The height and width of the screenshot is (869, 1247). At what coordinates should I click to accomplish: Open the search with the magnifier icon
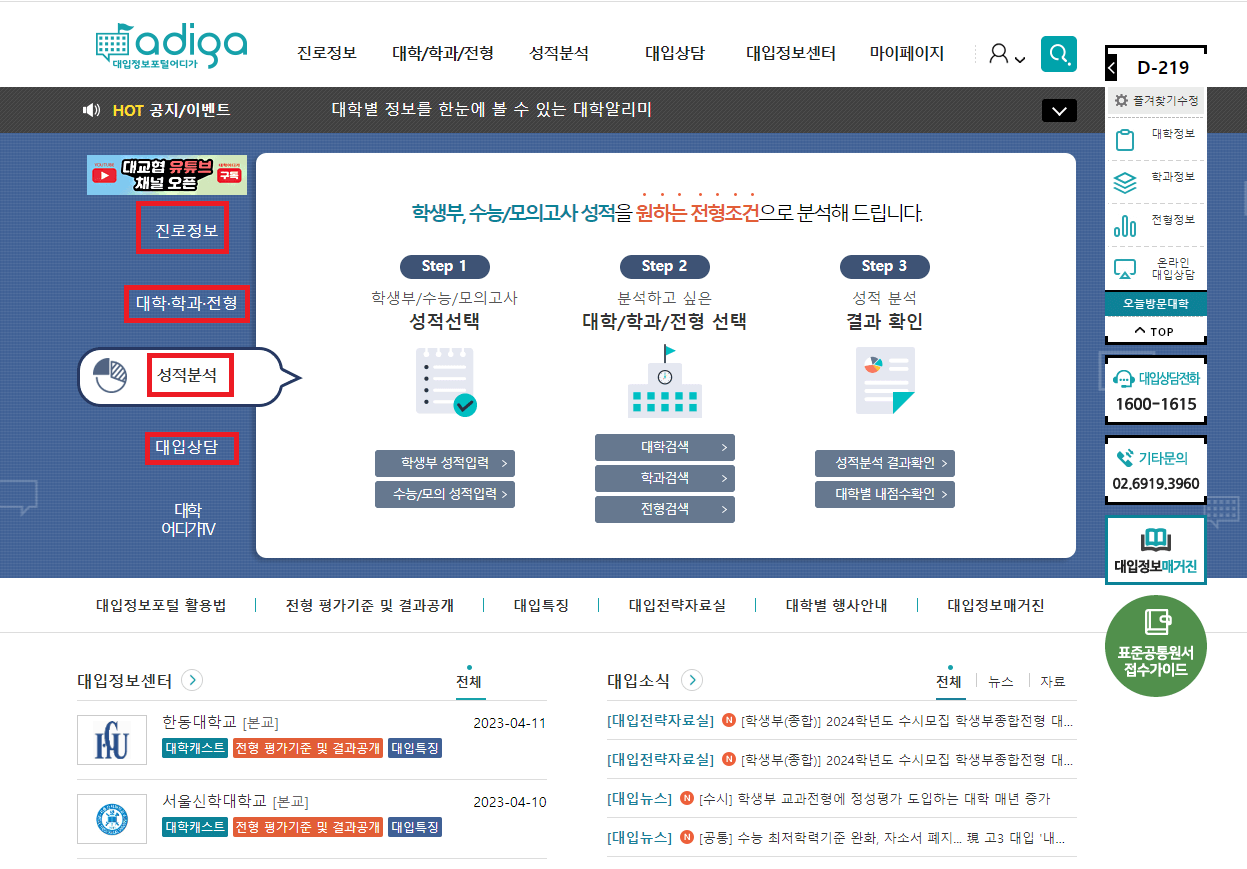(x=1059, y=54)
